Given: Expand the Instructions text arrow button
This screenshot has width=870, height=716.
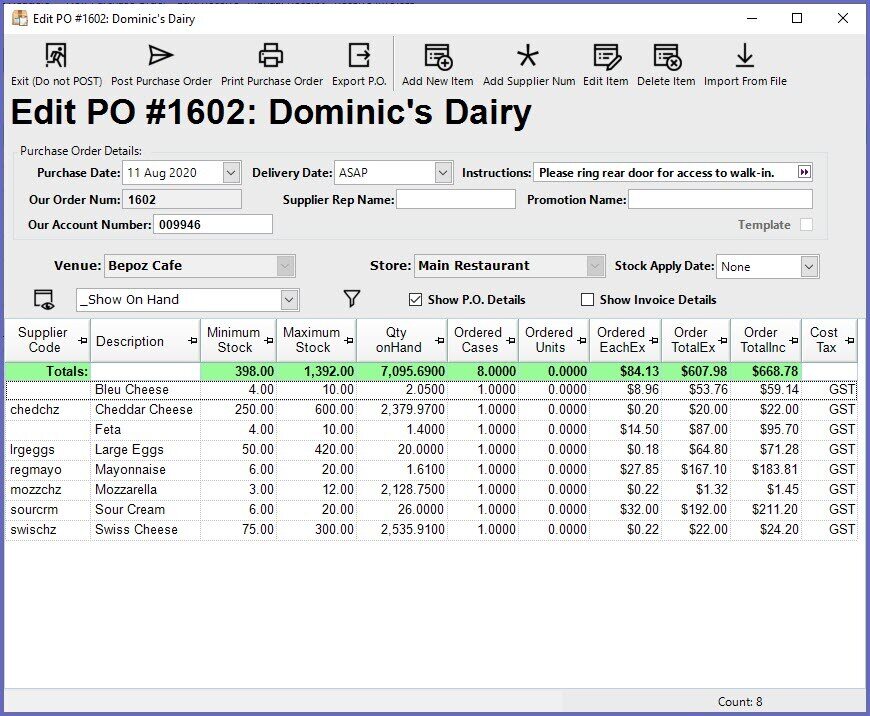Looking at the screenshot, I should coord(803,172).
